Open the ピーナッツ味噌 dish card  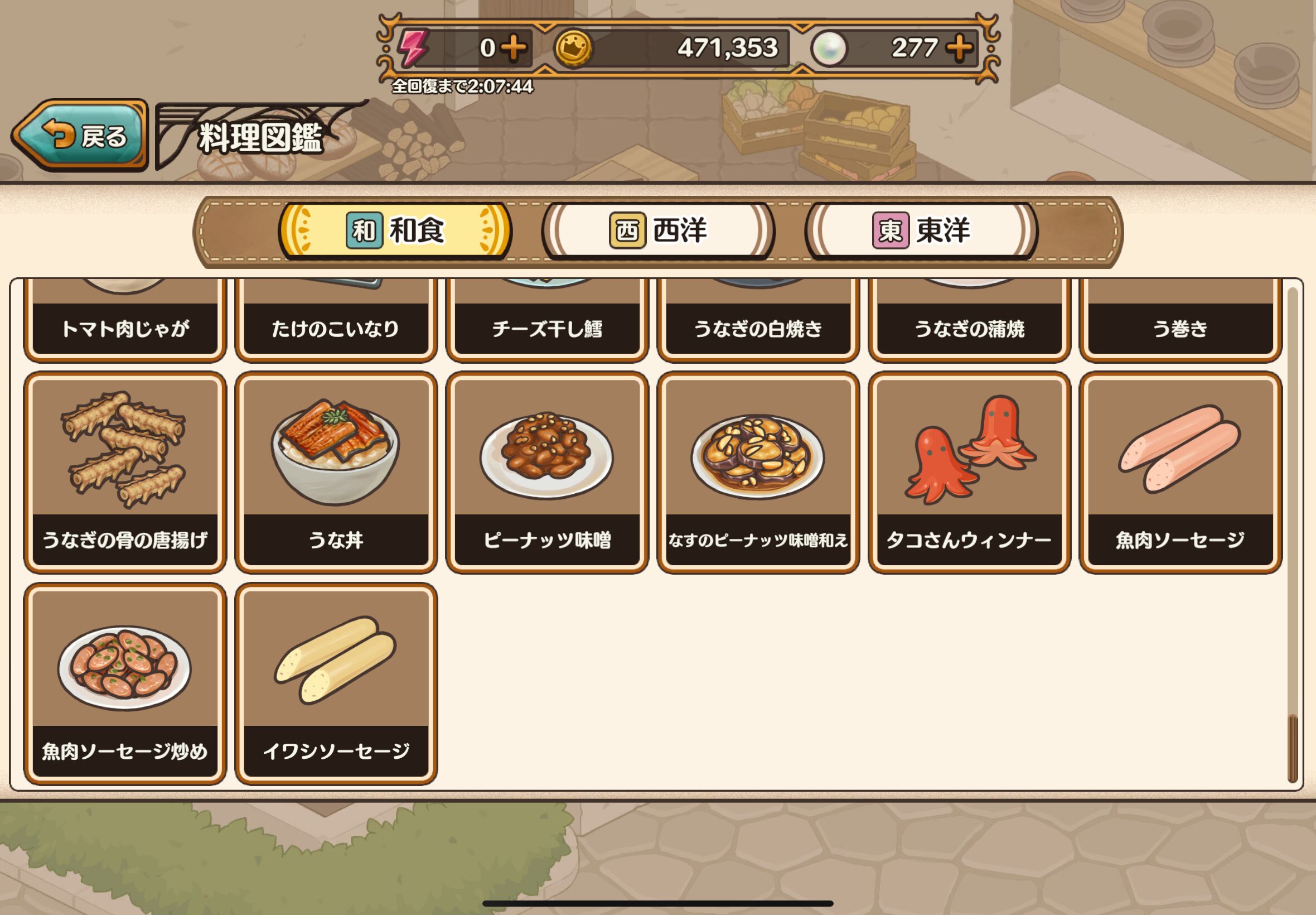pos(547,473)
